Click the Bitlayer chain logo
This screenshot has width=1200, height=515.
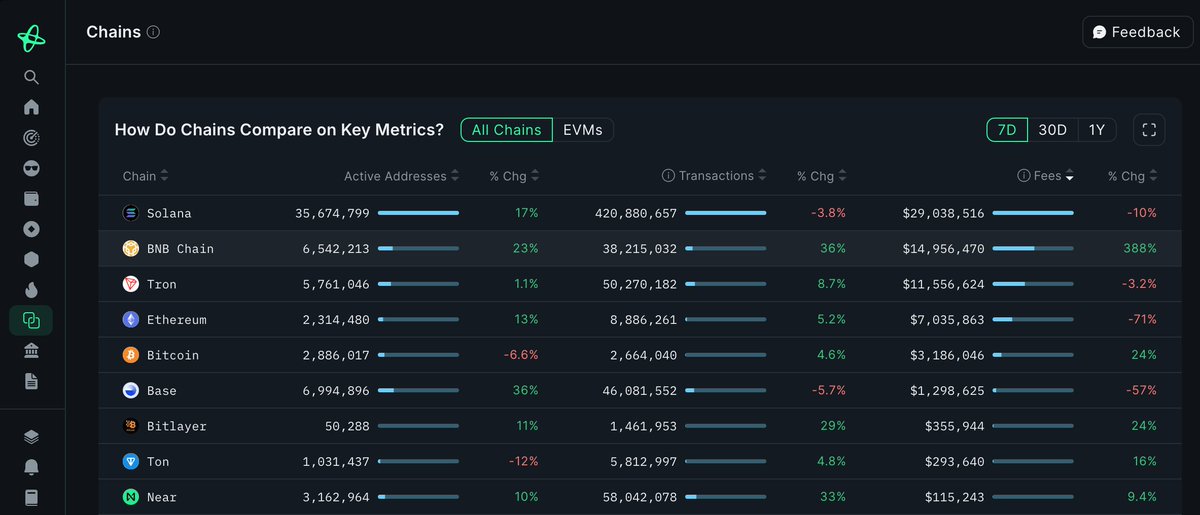(x=131, y=426)
